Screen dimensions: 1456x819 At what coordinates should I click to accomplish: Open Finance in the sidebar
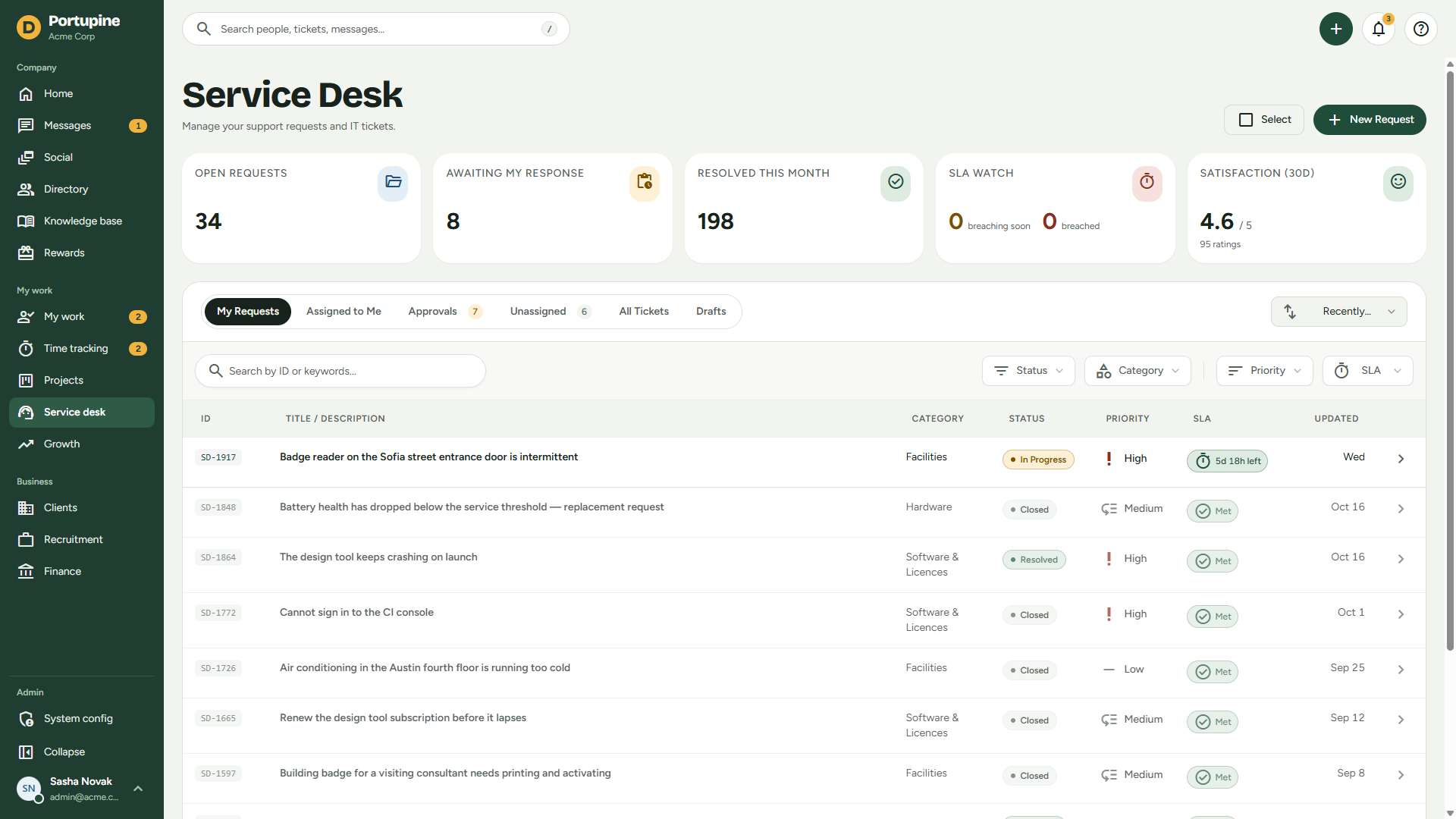82,572
